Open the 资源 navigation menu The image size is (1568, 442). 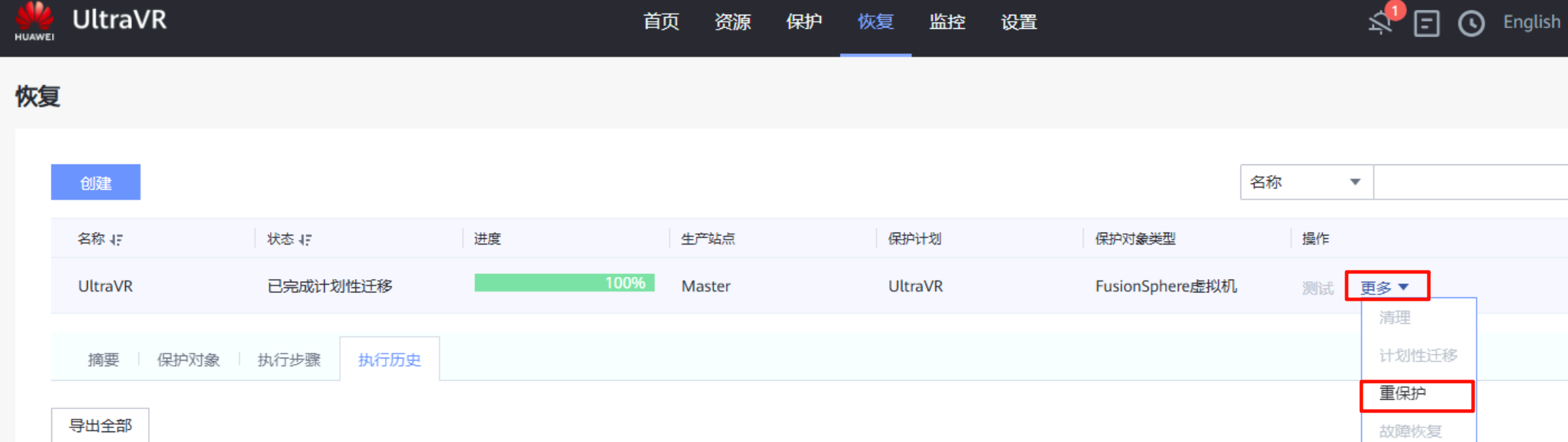[x=732, y=22]
